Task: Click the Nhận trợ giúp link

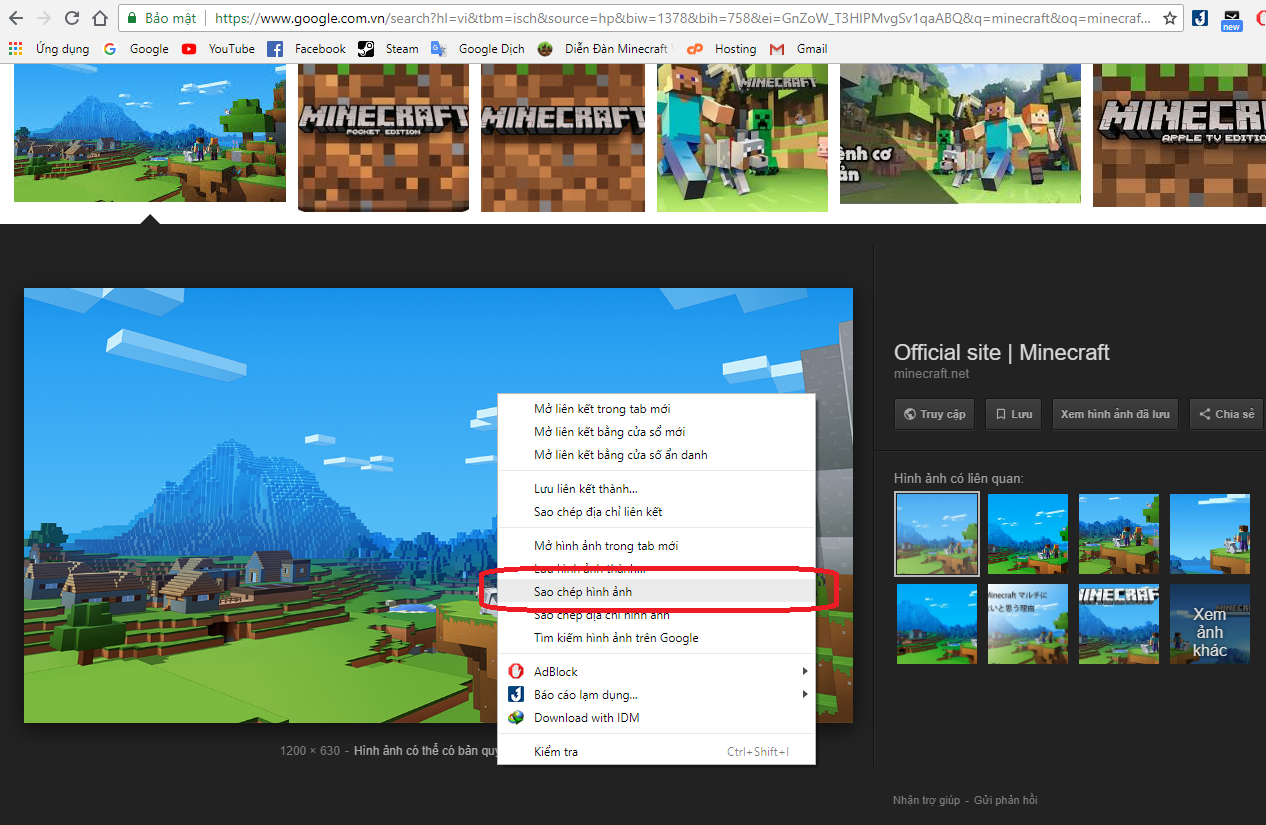Action: coord(926,800)
